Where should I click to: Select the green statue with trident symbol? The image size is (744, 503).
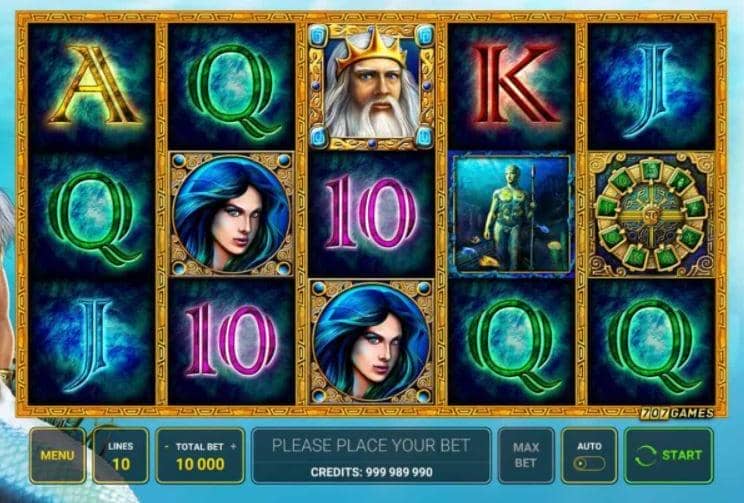click(512, 214)
